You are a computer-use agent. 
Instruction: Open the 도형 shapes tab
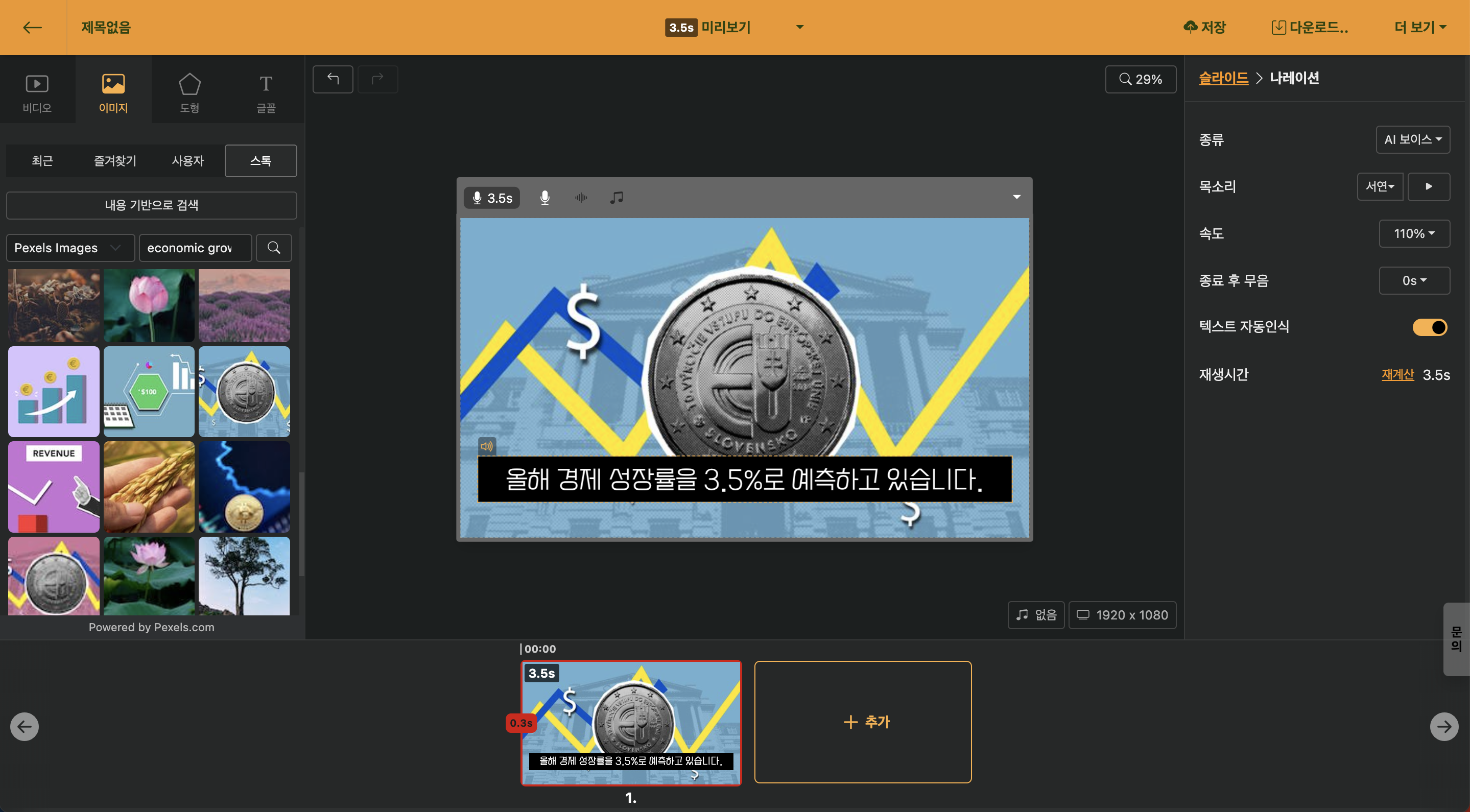189,93
